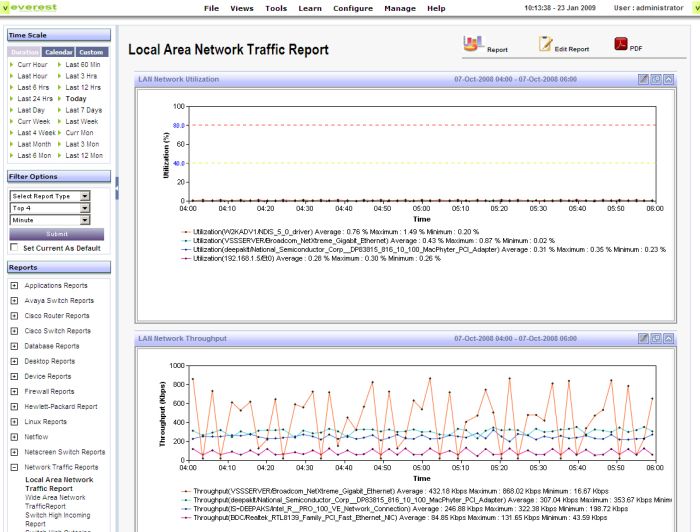The image size is (700, 532).
Task: Click the Filter Options panel header
Action: [x=59, y=177]
